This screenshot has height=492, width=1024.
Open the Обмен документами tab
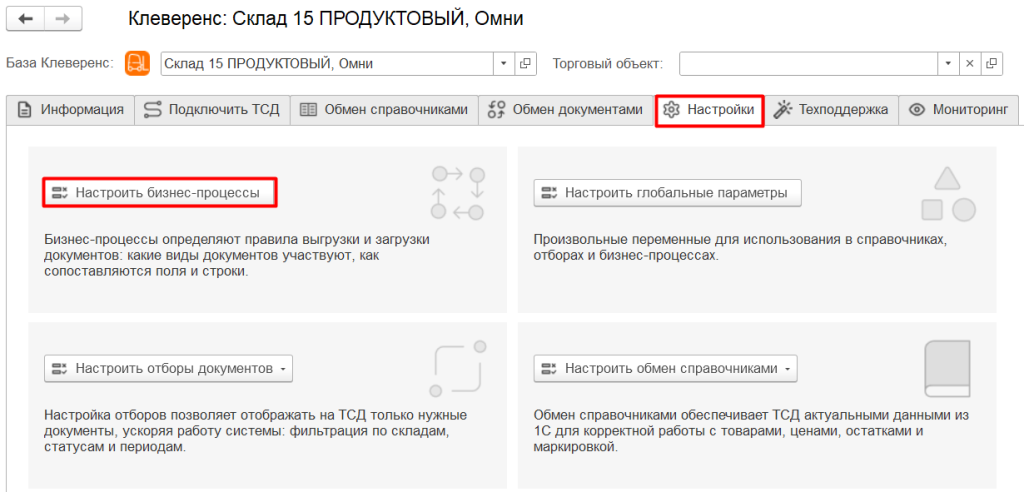click(x=566, y=110)
